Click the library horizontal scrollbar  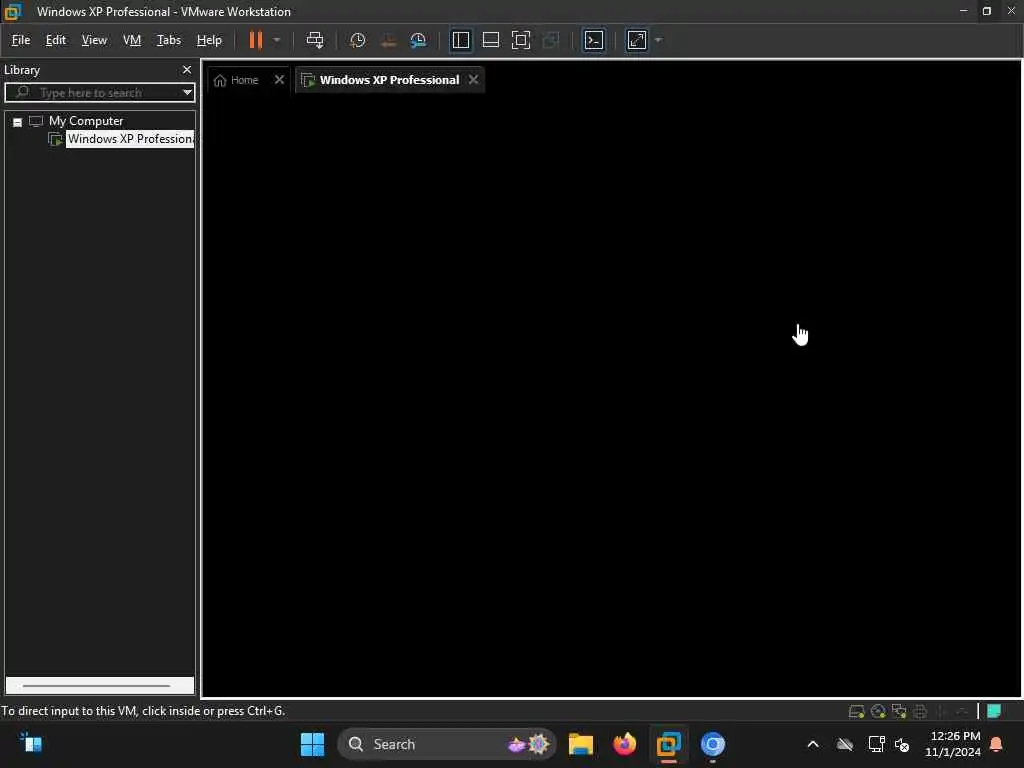[x=100, y=685]
